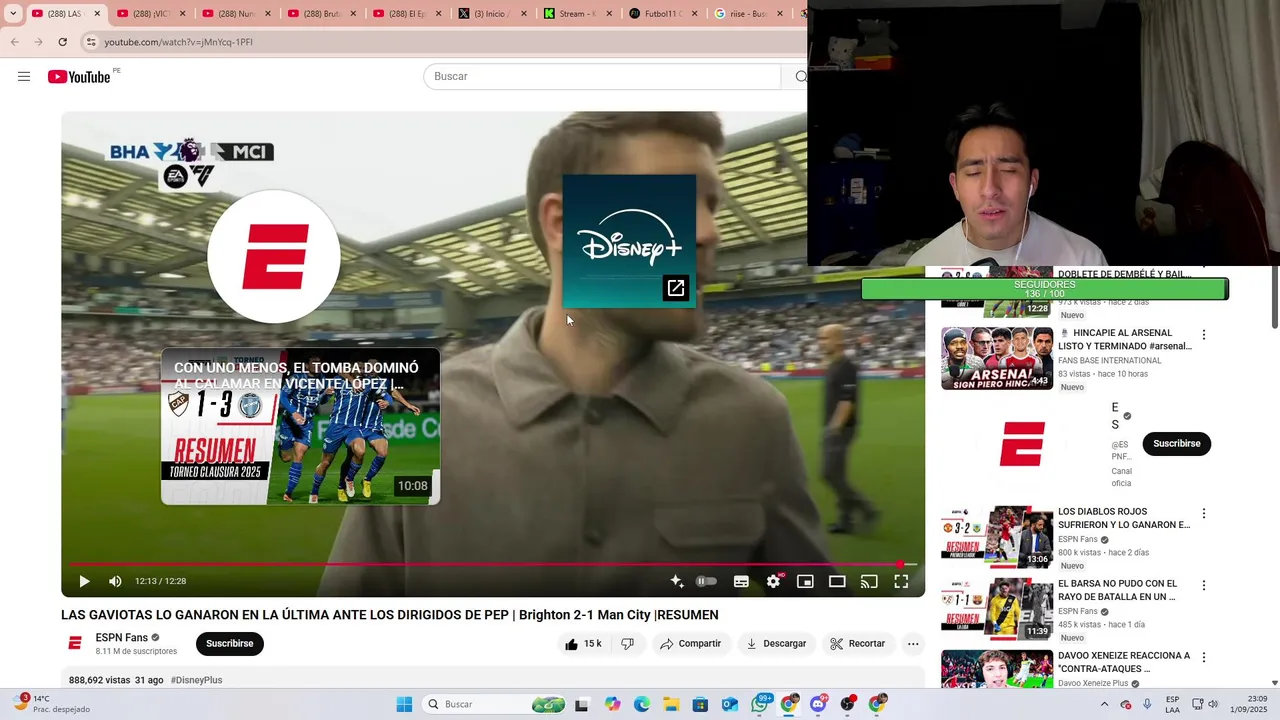Open Los Diablos Rojos Sufrieron video title
This screenshot has width=1280, height=720.
[x=1124, y=518]
